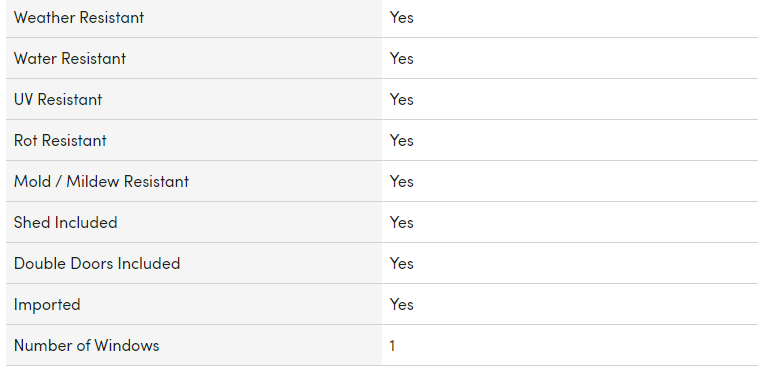Select the Shed Included label
Image resolution: width=768 pixels, height=372 pixels.
(66, 223)
